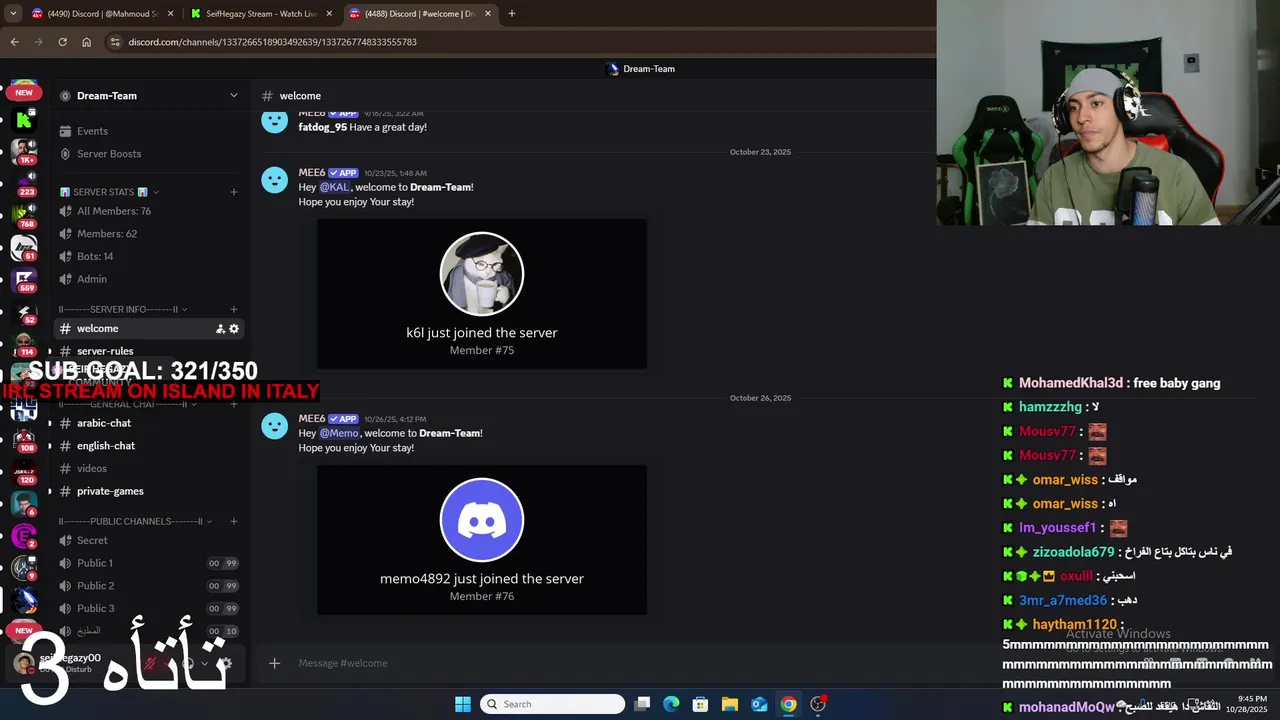Viewport: 1280px width, 720px height.
Task: Click plus attachment icon in message box
Action: point(274,663)
